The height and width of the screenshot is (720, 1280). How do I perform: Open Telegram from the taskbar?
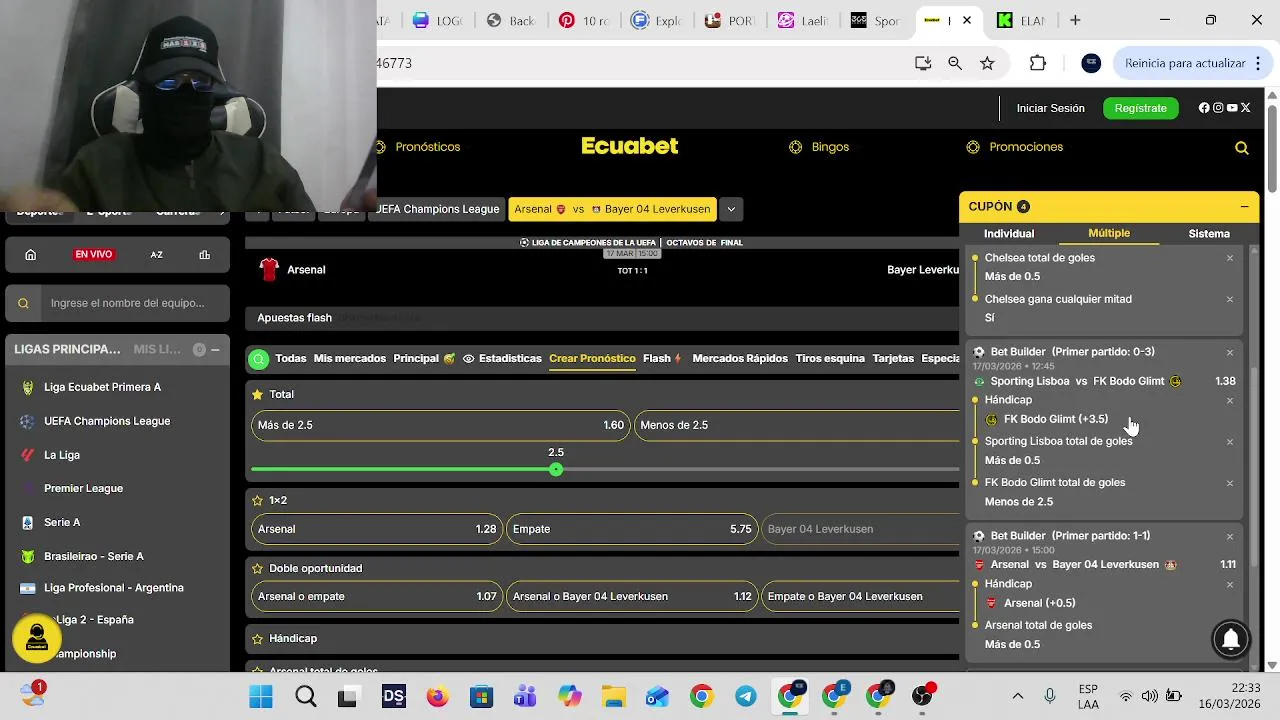click(x=746, y=697)
